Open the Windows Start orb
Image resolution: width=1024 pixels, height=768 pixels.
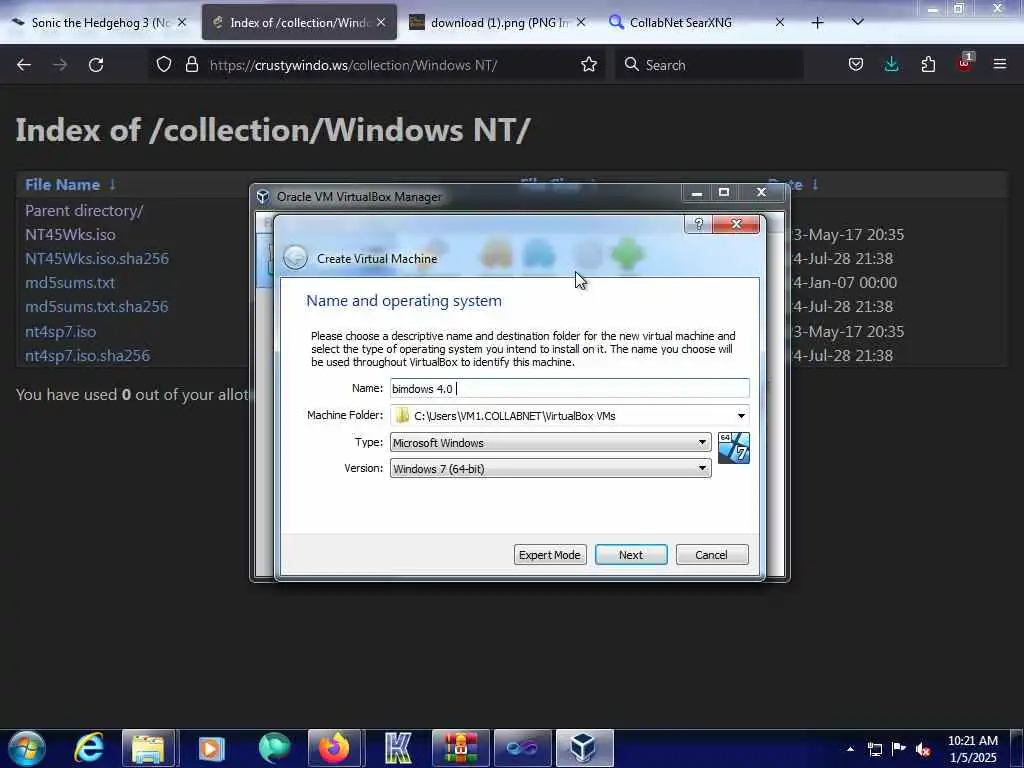[27, 748]
